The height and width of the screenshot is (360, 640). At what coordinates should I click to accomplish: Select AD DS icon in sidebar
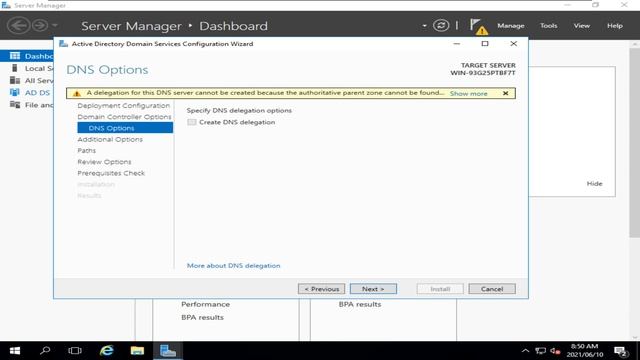tap(15, 93)
